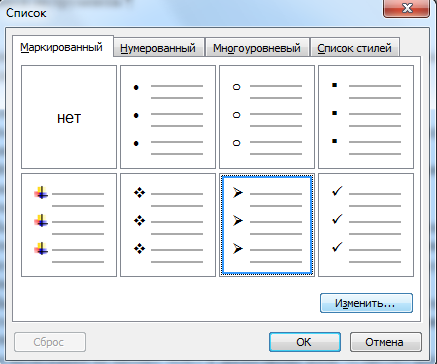The width and height of the screenshot is (437, 364).
Task: Switch to the Маркированный tab
Action: (x=62, y=47)
